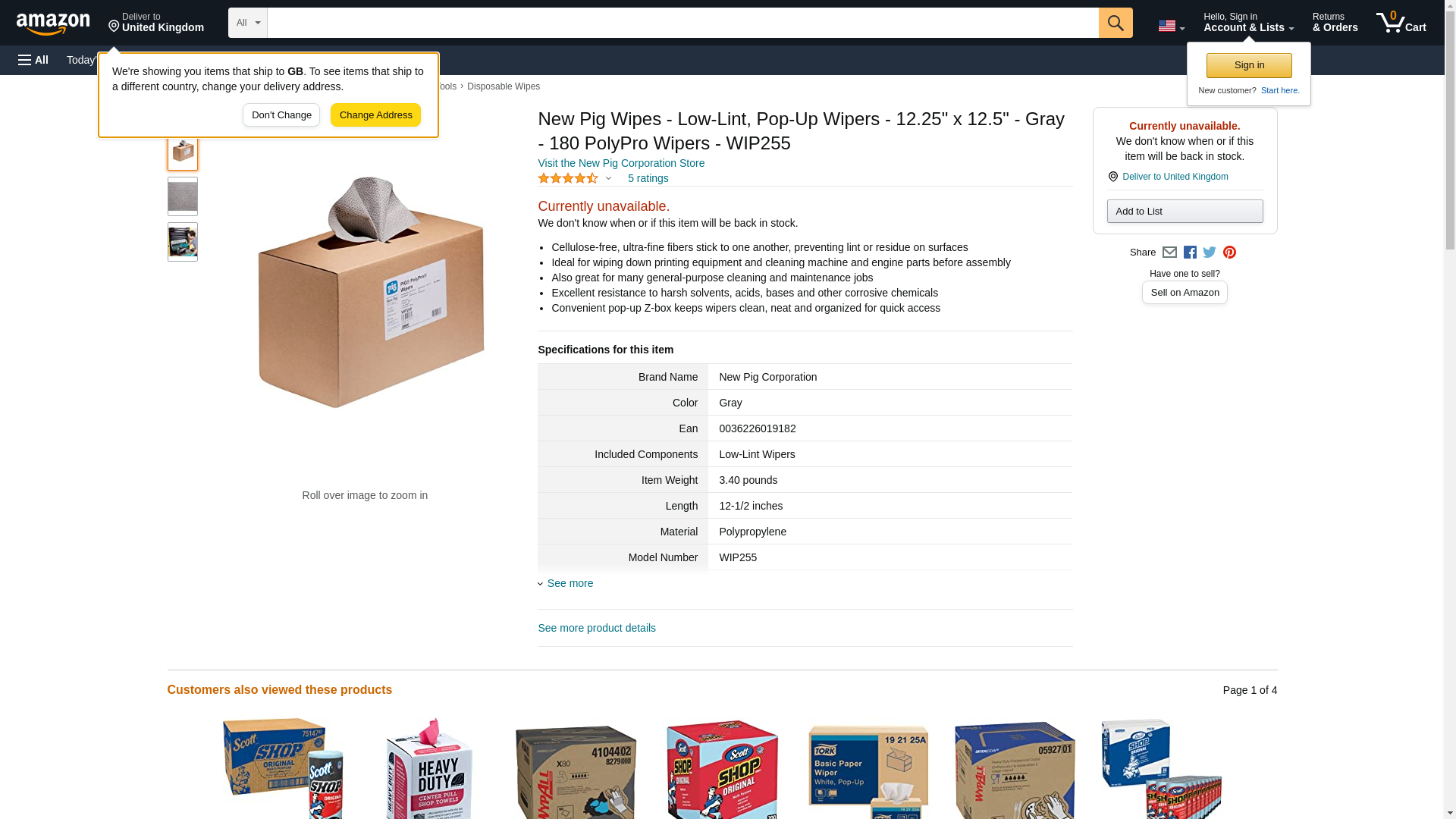Viewport: 1456px width, 819px height.
Task: Open Account & Lists menu
Action: 1248,23
